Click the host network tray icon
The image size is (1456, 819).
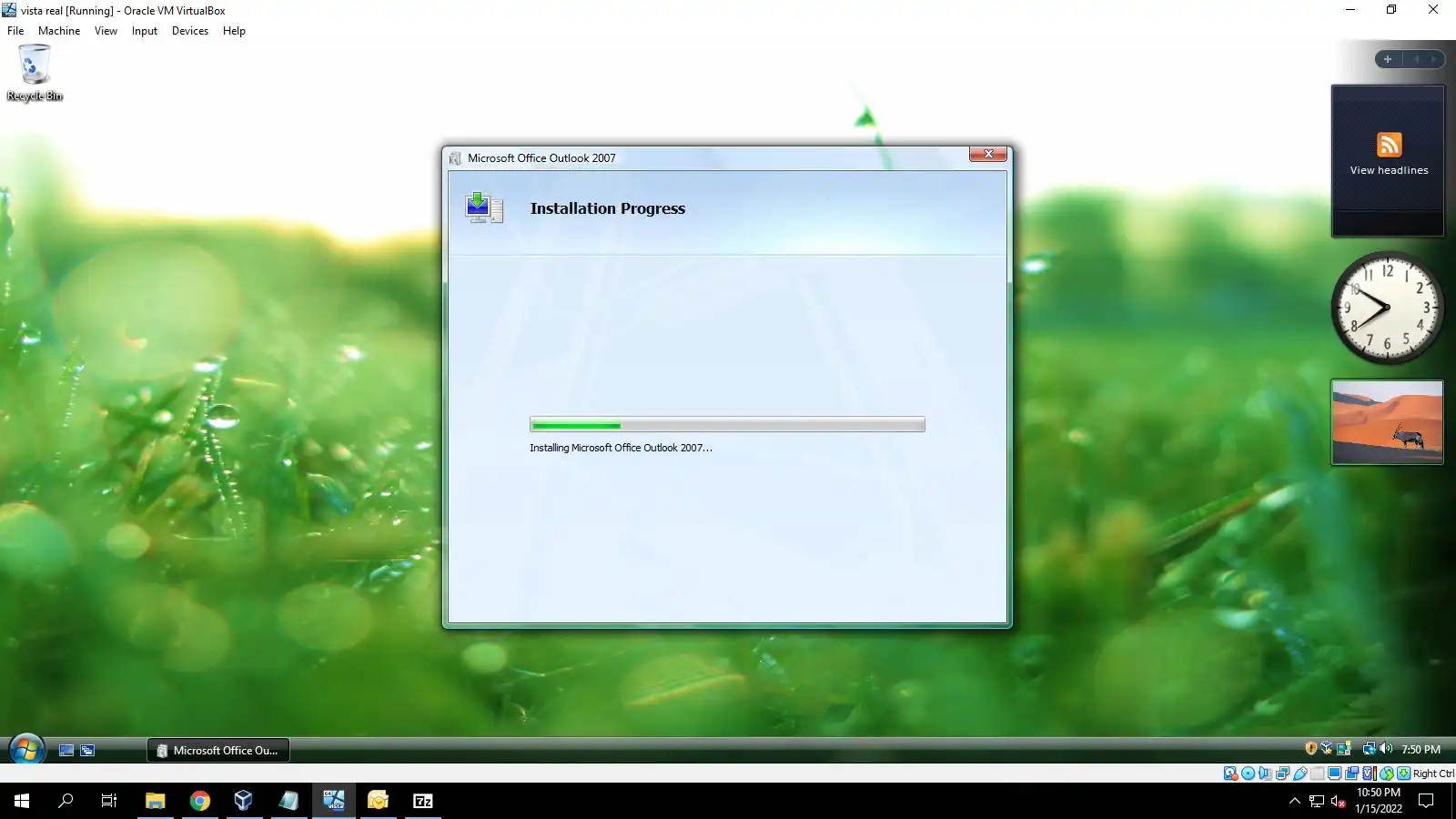tap(1317, 801)
